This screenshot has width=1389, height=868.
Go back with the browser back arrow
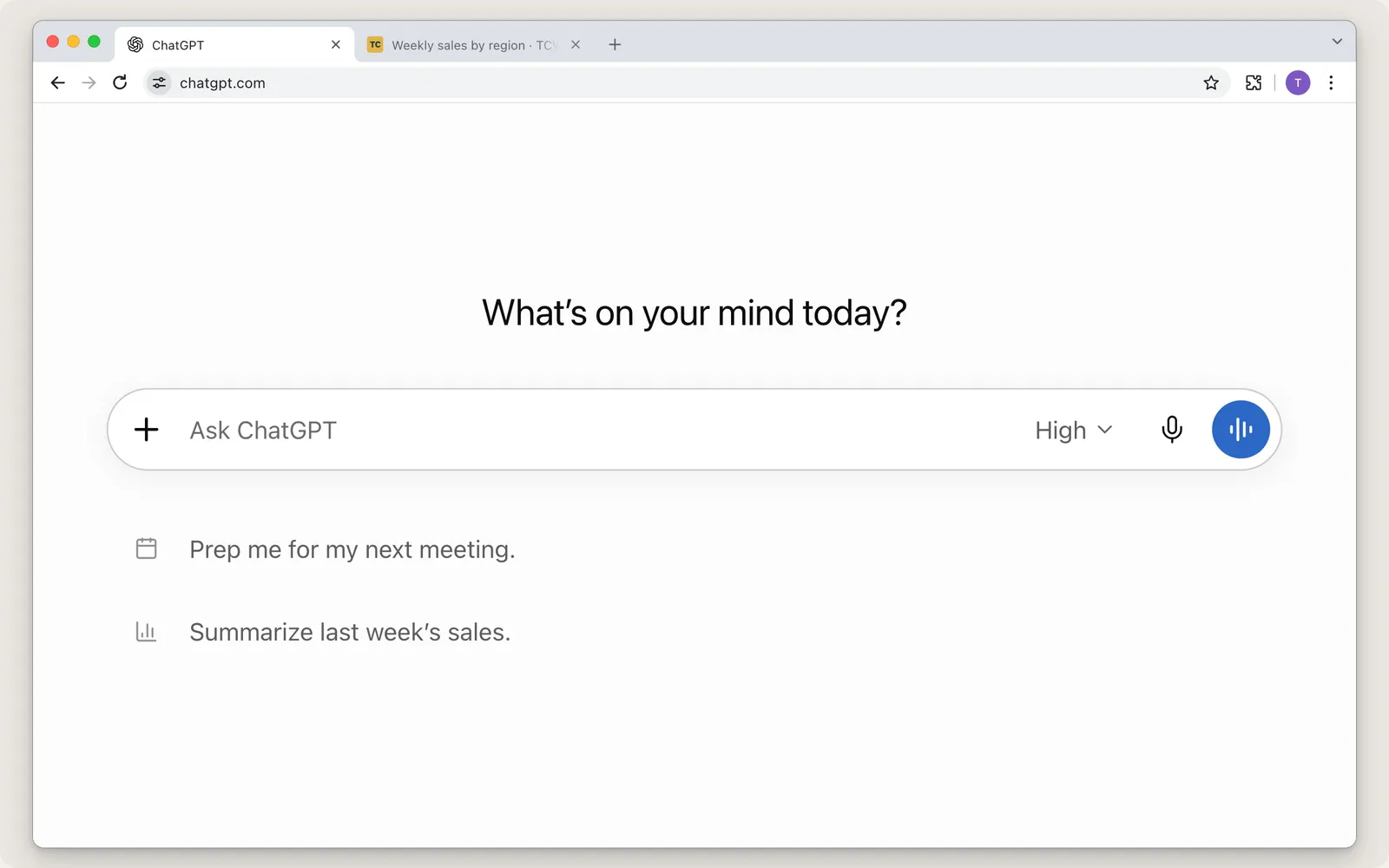coord(57,82)
